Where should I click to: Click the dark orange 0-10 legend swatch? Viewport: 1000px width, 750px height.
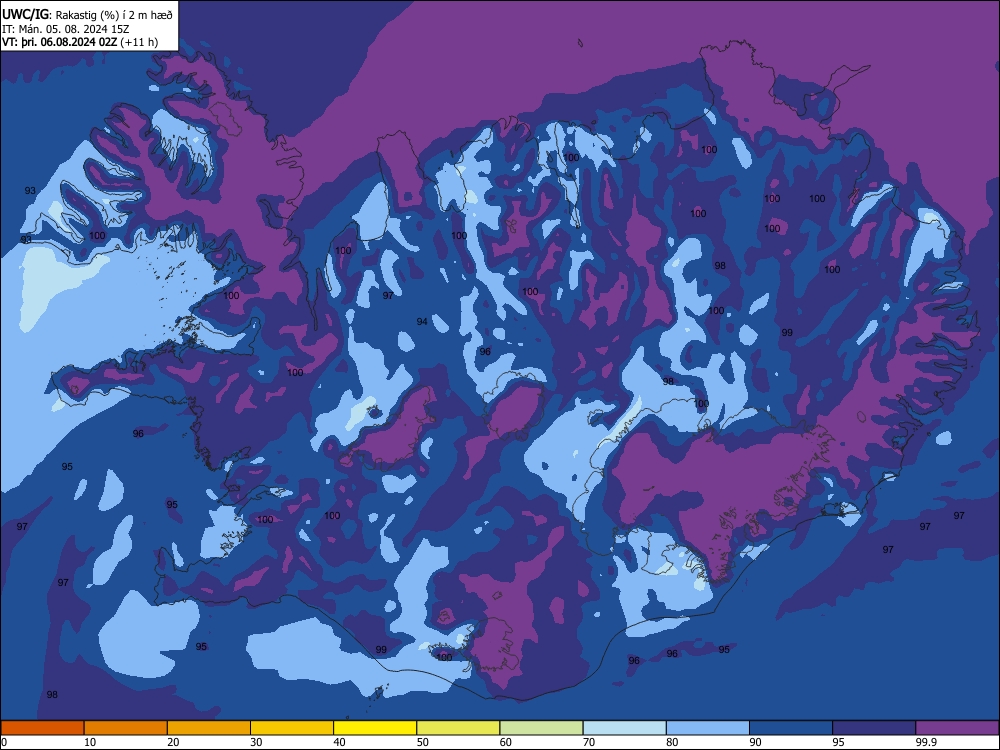click(42, 728)
